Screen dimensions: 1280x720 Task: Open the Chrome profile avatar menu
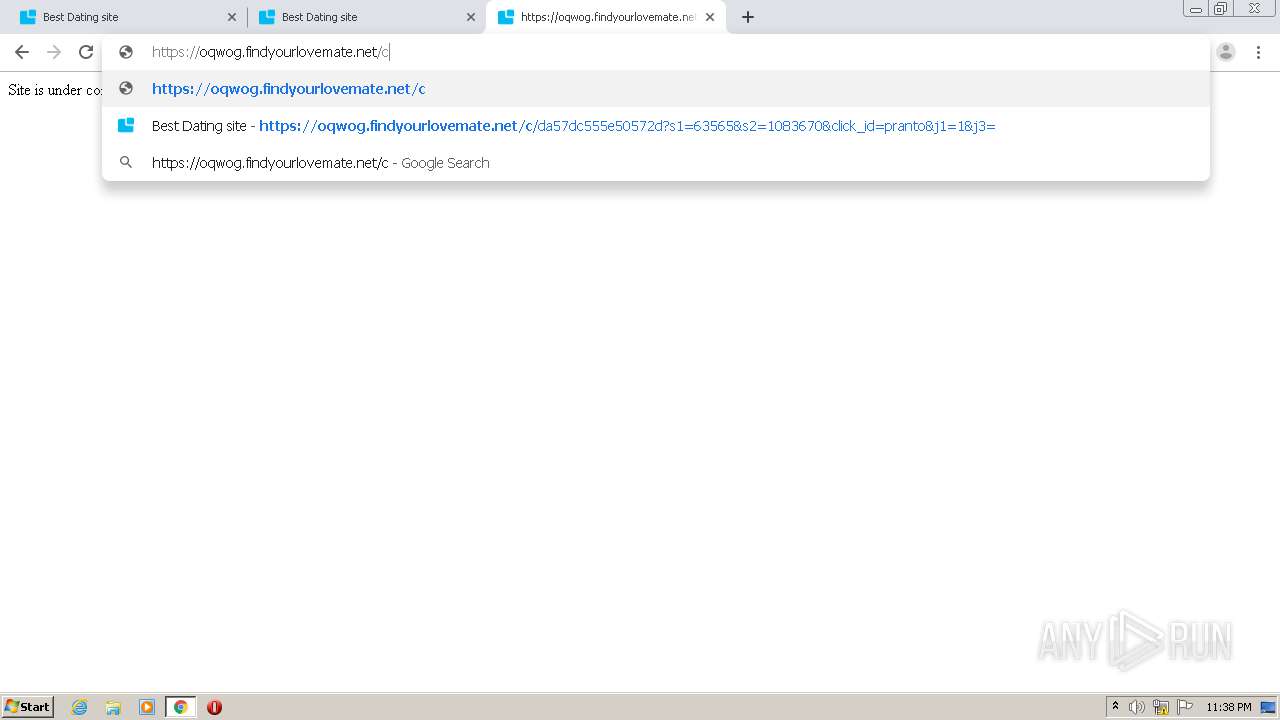click(x=1226, y=52)
